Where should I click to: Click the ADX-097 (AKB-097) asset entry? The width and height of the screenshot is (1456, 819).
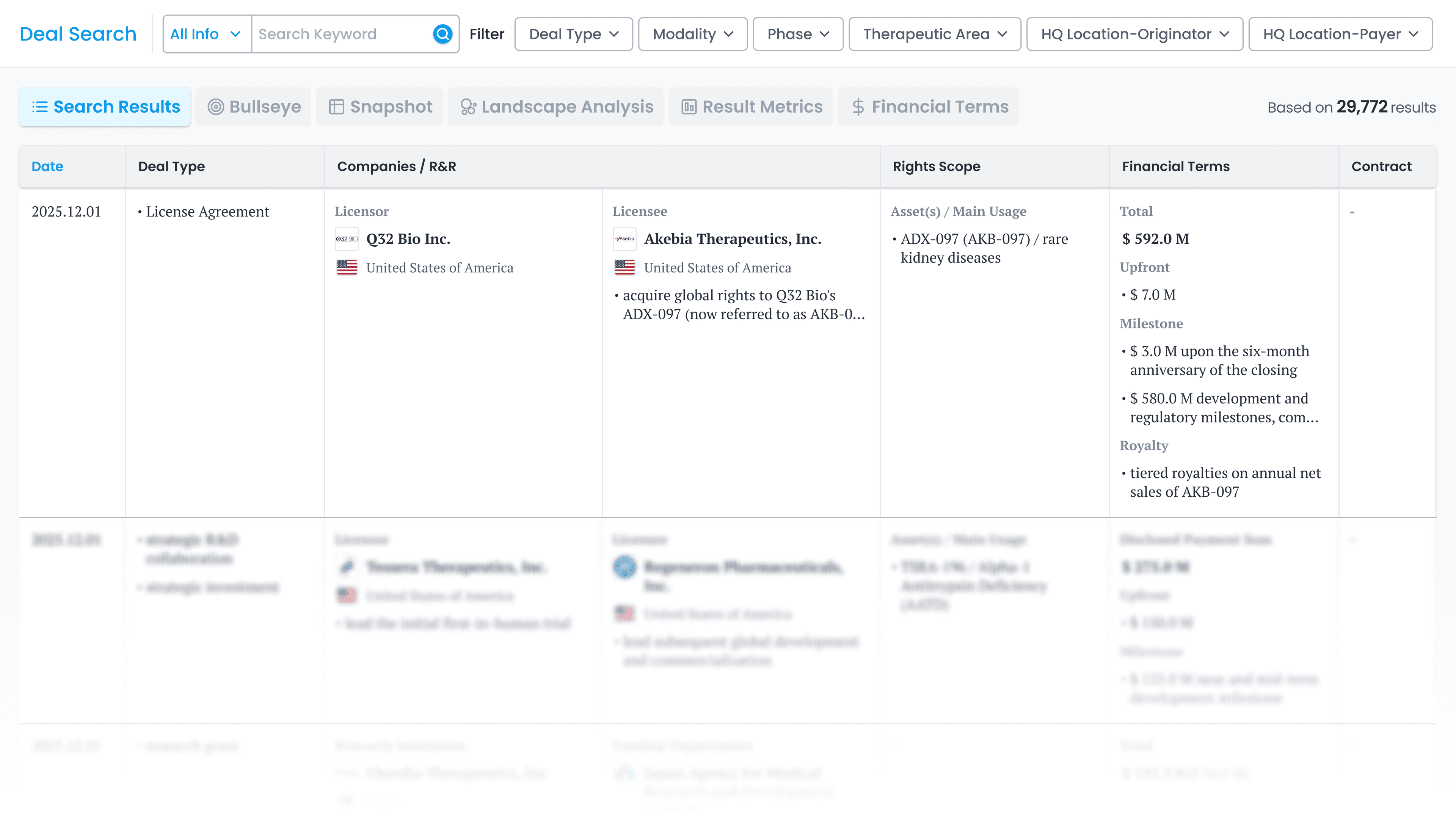984,248
